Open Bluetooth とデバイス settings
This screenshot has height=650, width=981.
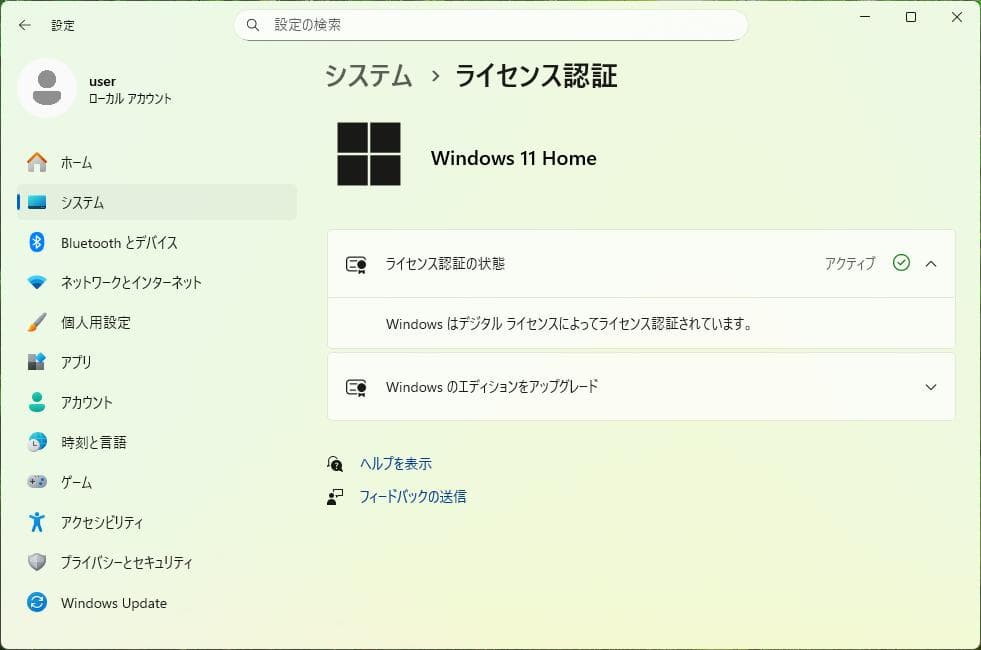tap(157, 242)
